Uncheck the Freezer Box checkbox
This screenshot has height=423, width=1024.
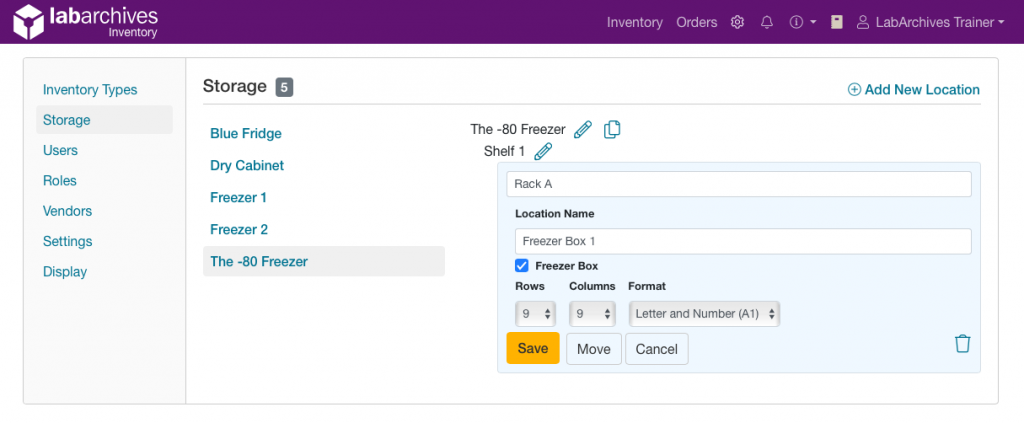point(521,266)
